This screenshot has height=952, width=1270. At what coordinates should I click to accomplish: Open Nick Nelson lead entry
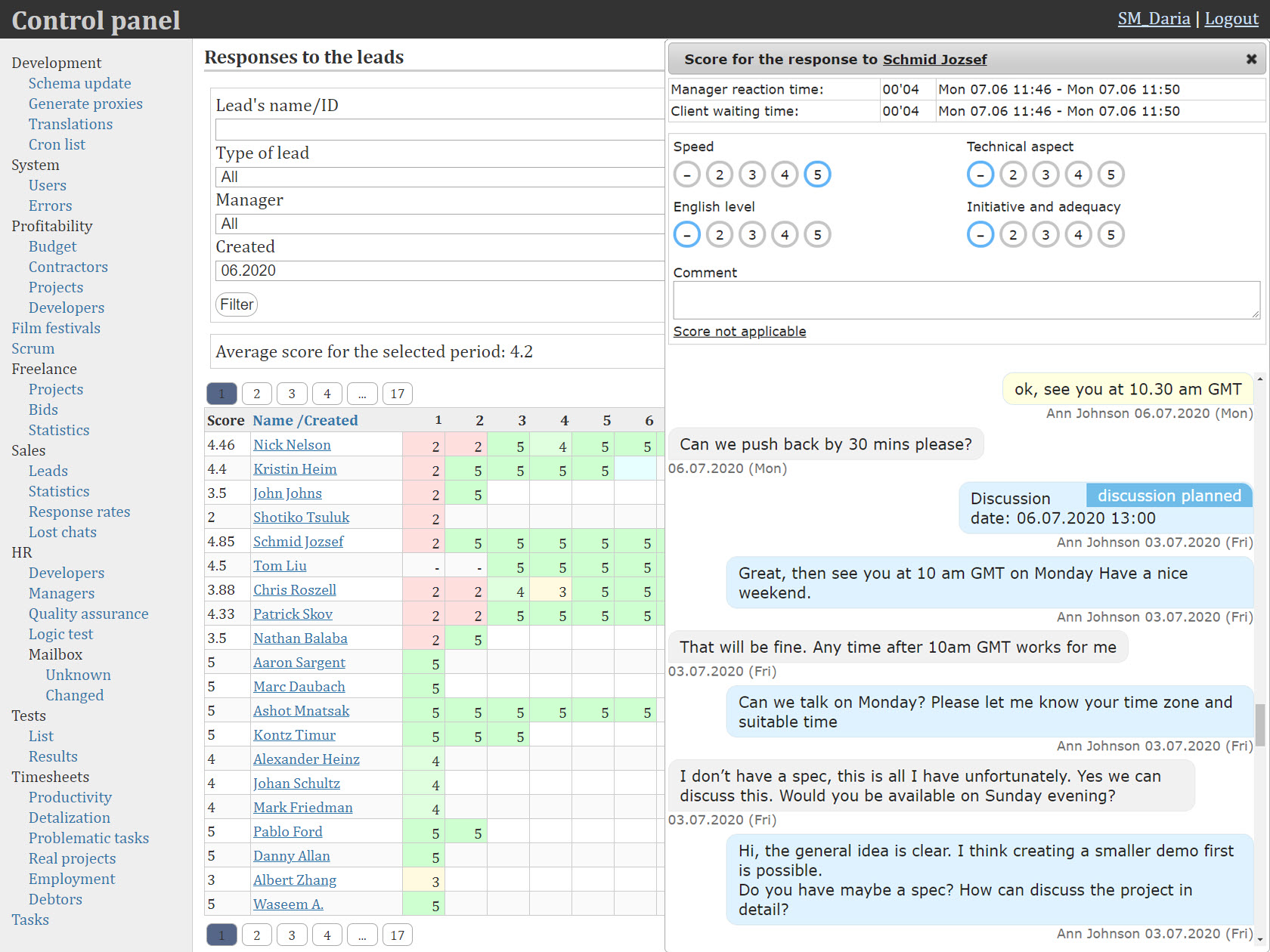coord(292,445)
